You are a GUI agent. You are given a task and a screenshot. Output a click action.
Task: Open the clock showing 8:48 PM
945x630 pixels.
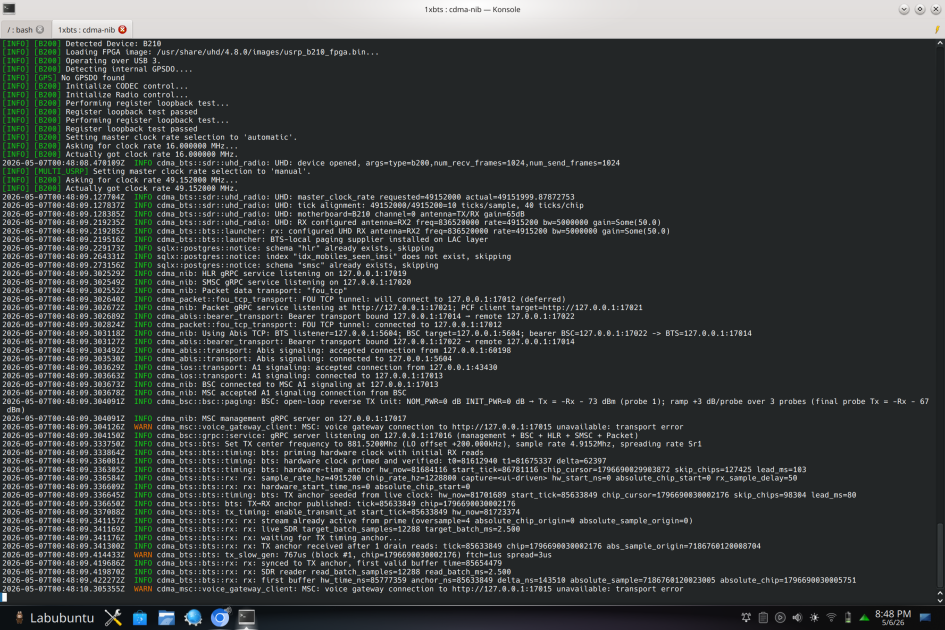tap(893, 617)
